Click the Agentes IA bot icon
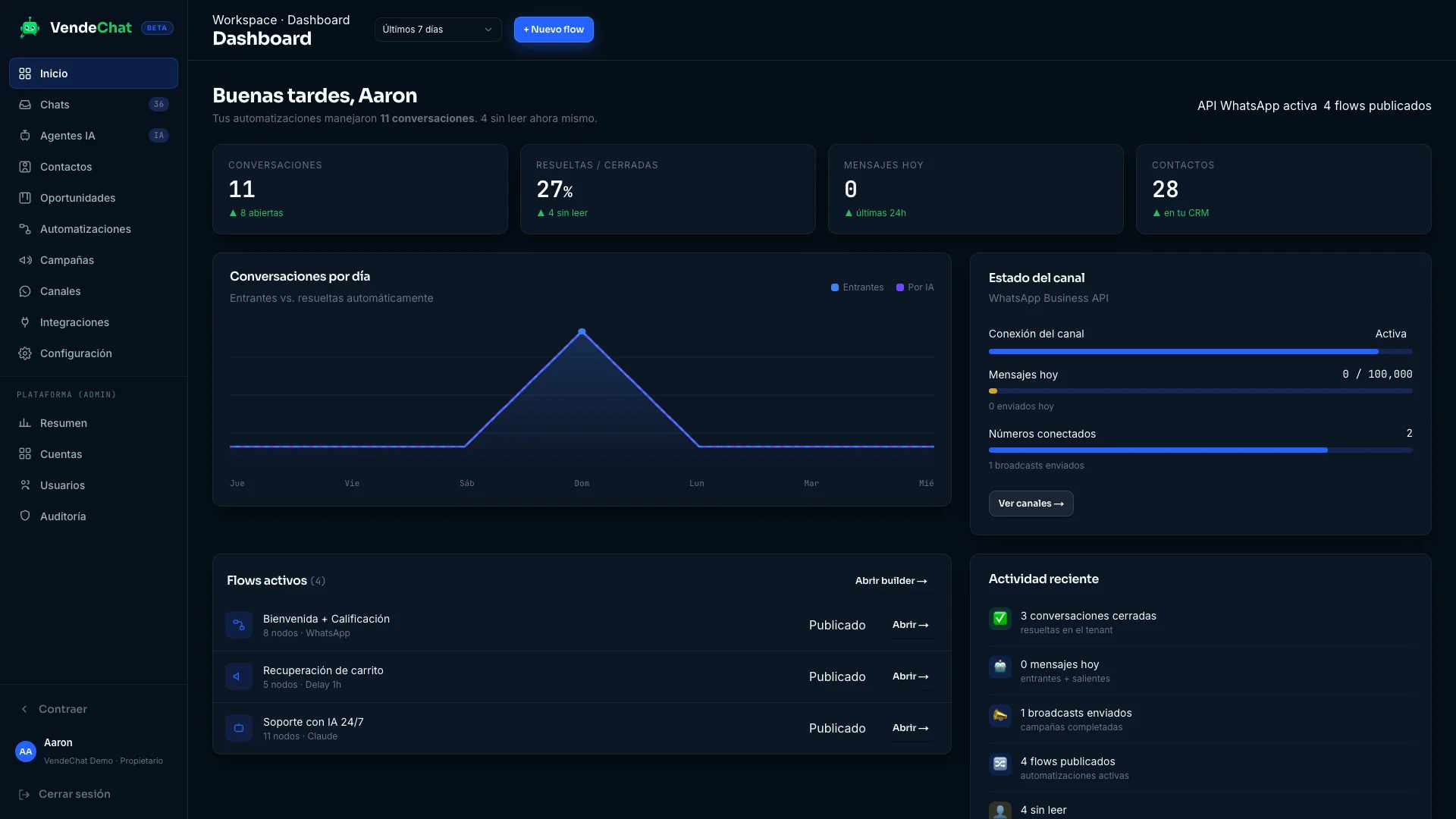The height and width of the screenshot is (819, 1456). (25, 136)
